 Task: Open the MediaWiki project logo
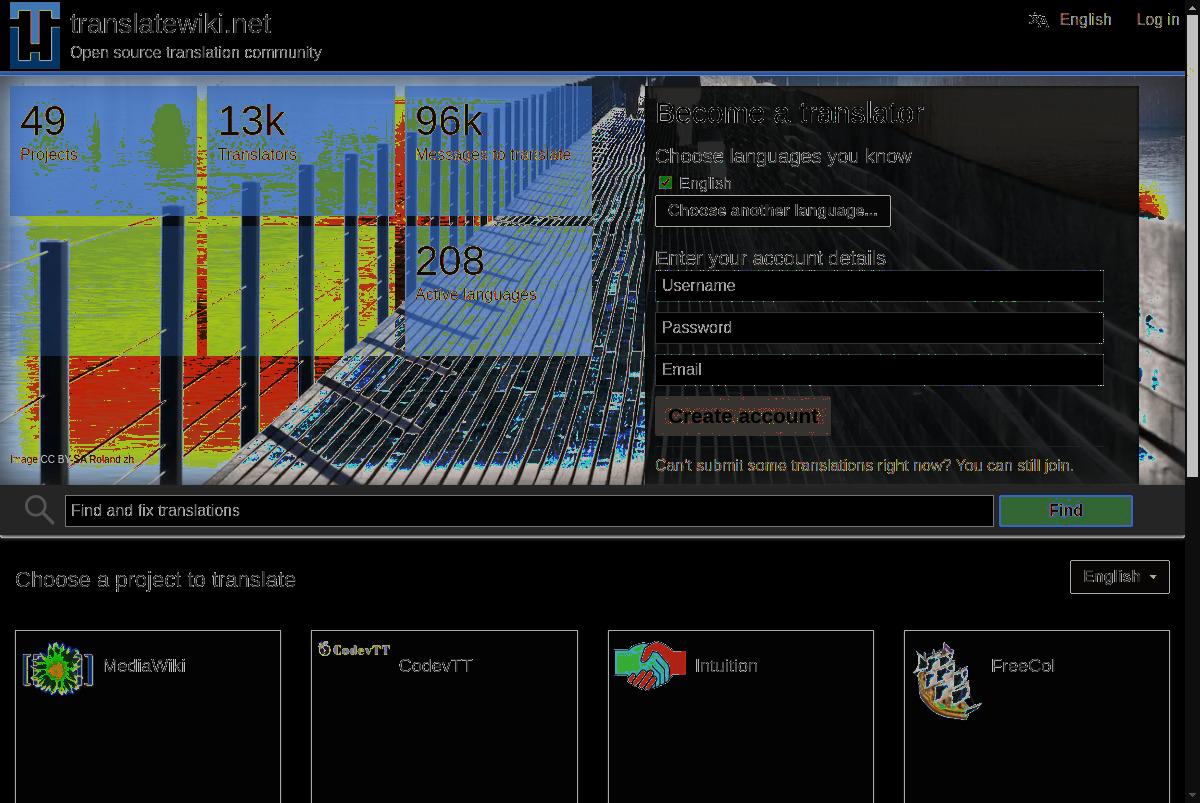[58, 669]
